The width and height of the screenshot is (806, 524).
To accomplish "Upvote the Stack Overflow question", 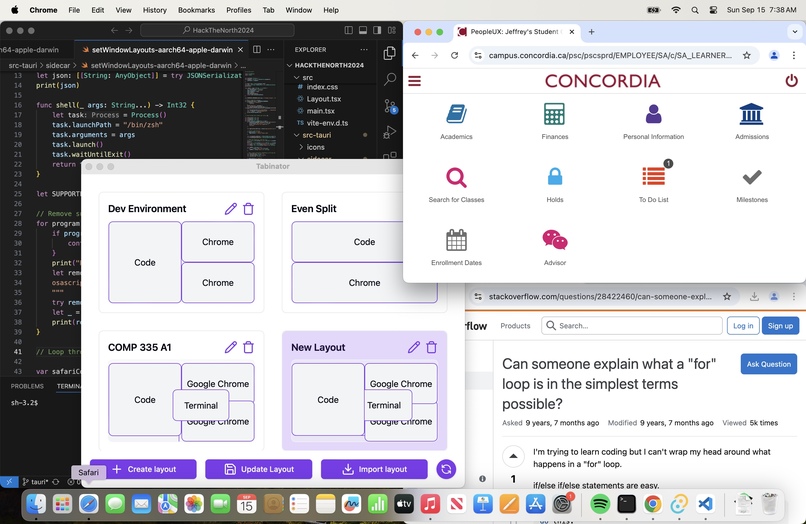I will 513,456.
